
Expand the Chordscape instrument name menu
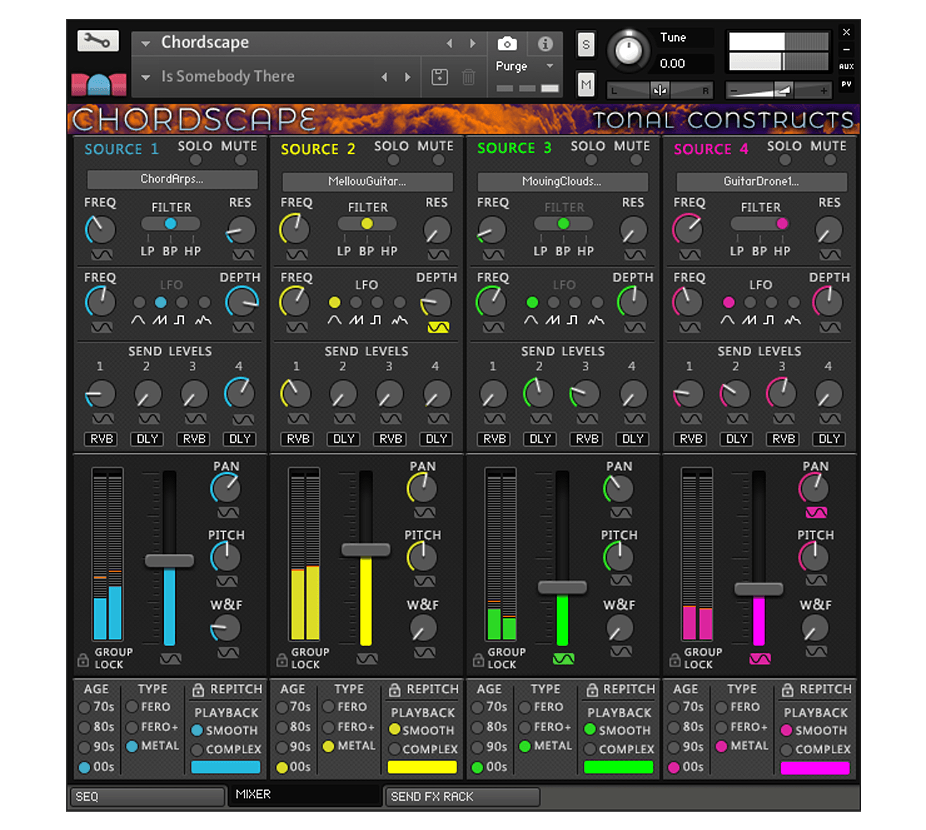click(146, 43)
